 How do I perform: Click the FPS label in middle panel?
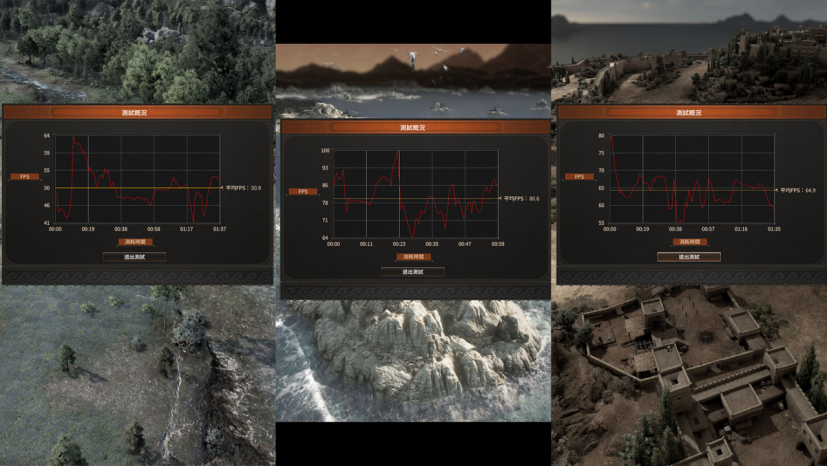303,191
